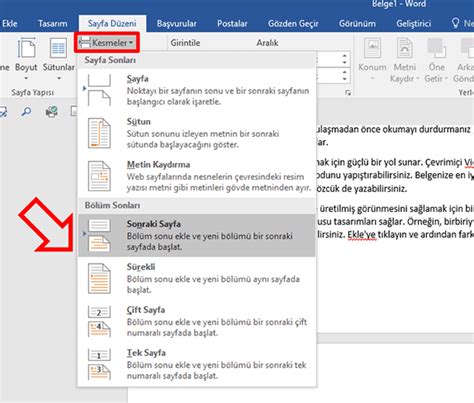Screen dimensions: 474x403
Task: Click the Sayfa page break icon
Action: 99,90
